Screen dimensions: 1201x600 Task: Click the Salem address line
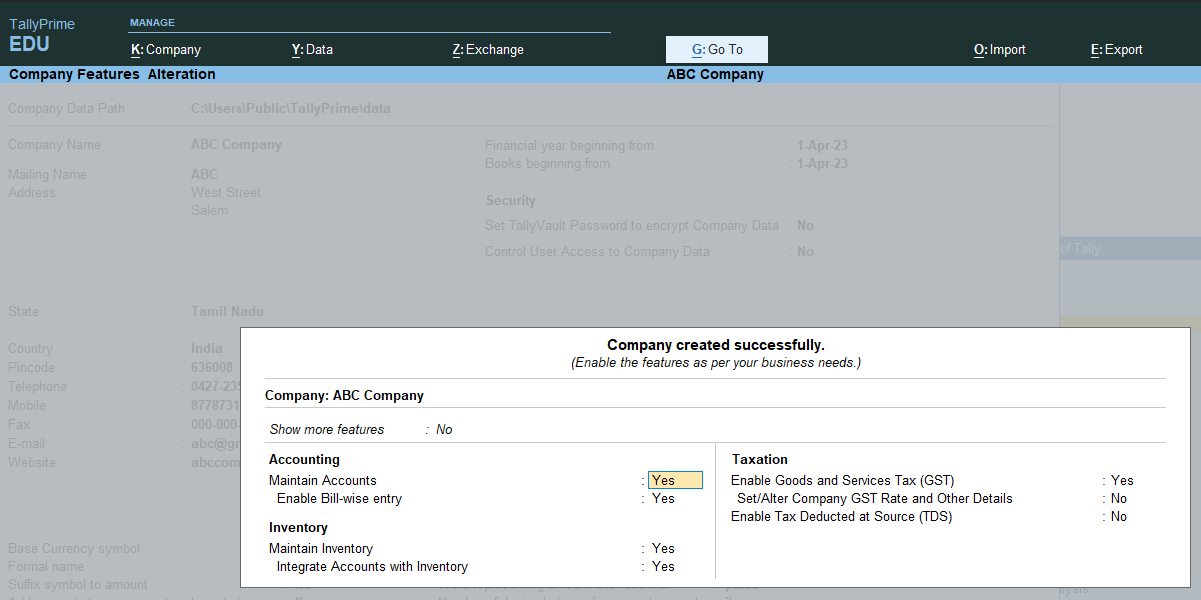point(210,210)
